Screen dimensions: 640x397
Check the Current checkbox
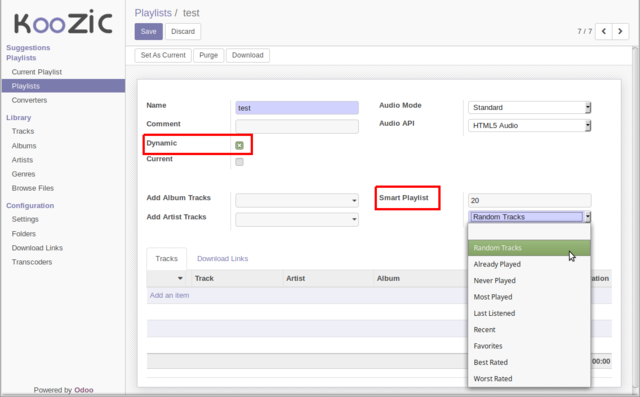(239, 162)
